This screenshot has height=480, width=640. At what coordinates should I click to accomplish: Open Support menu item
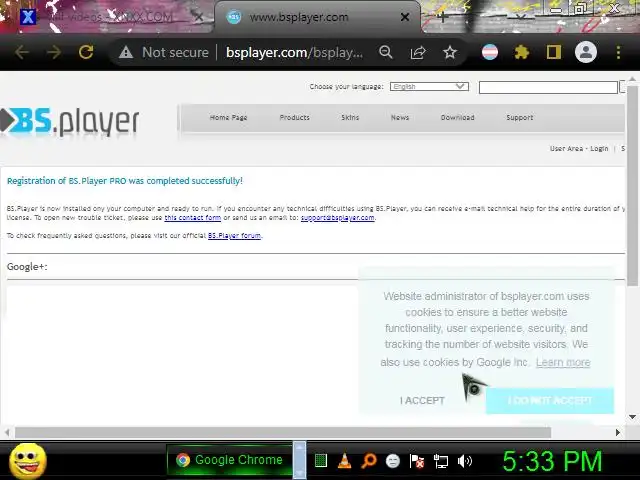point(520,118)
